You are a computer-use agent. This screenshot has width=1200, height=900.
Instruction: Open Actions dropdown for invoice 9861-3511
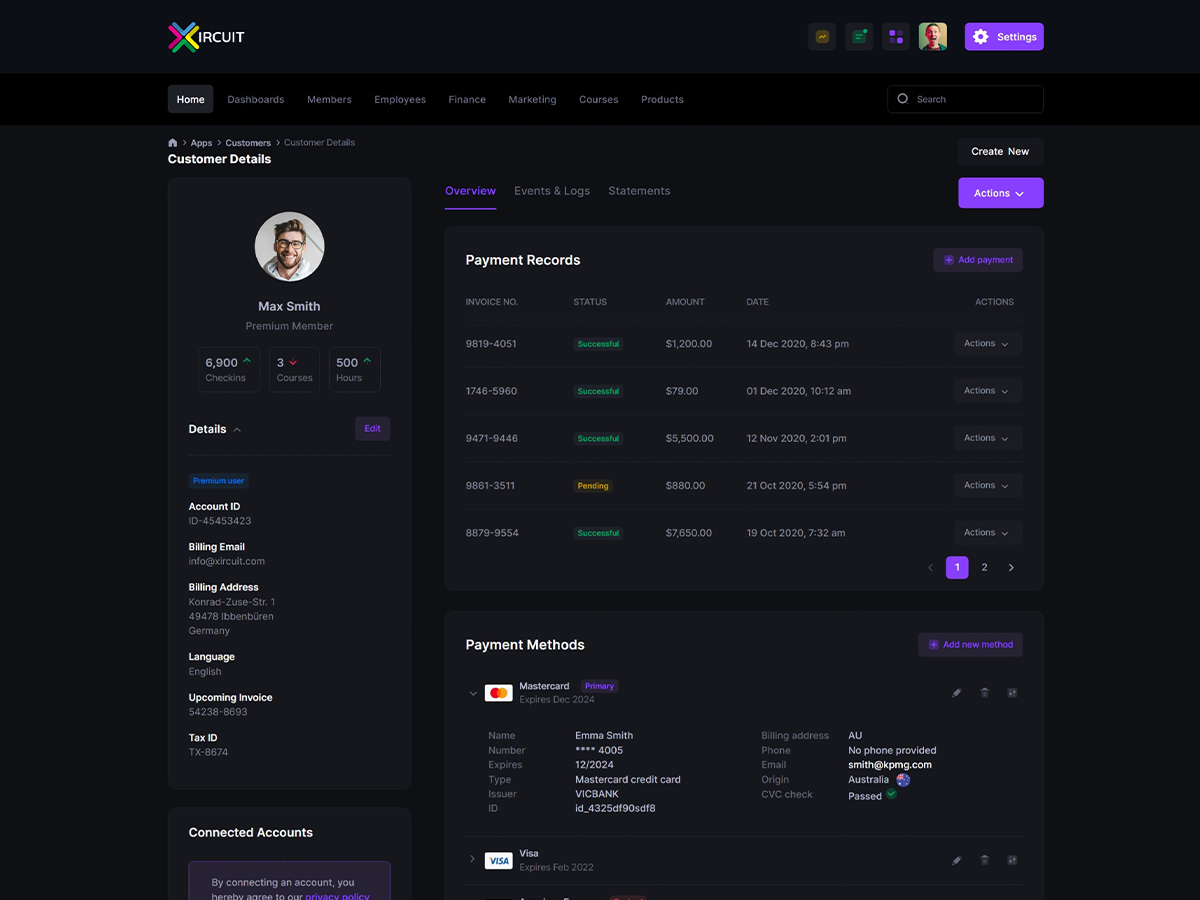point(987,486)
